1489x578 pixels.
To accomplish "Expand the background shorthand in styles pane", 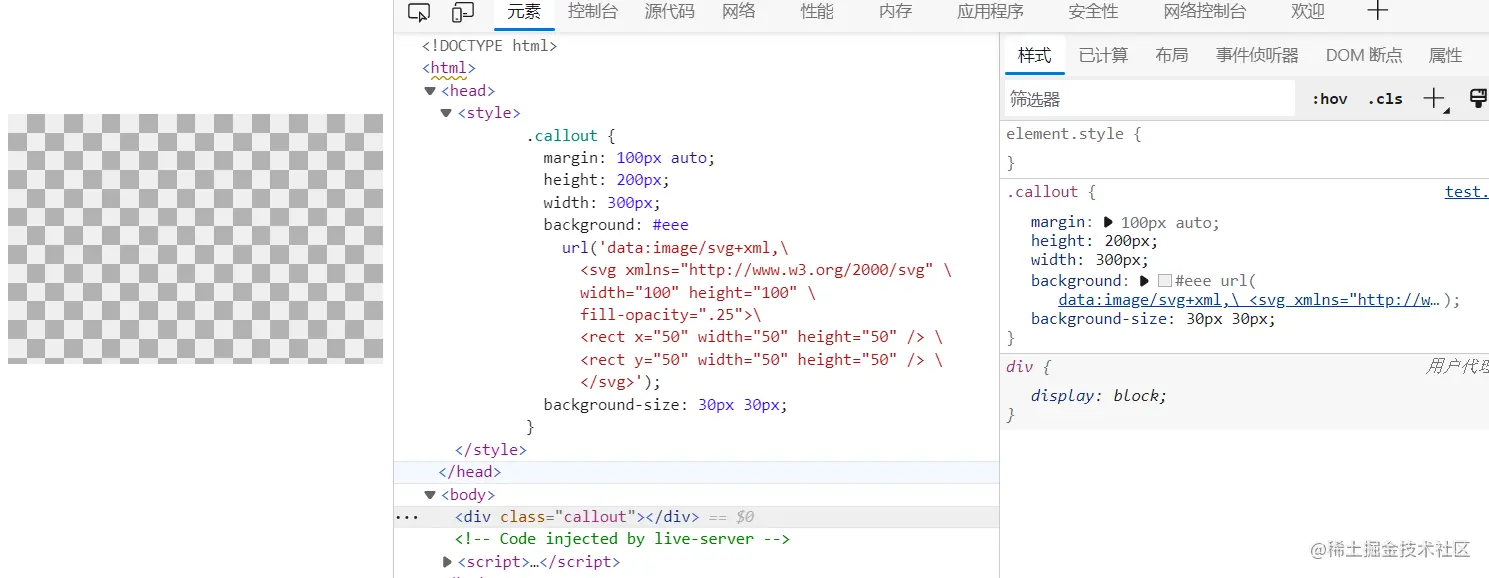I will coord(1145,281).
